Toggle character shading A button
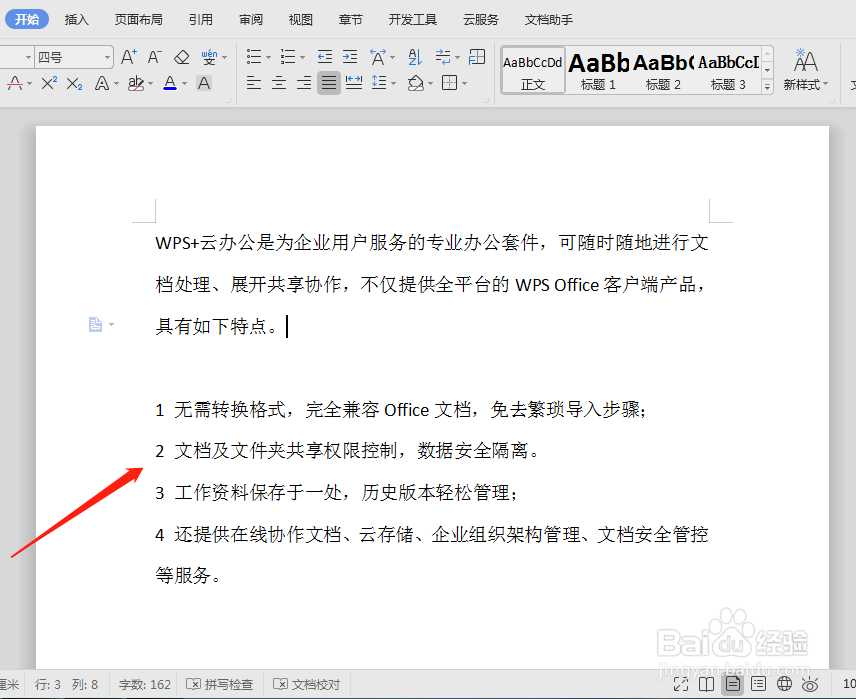The image size is (856, 699). 204,84
